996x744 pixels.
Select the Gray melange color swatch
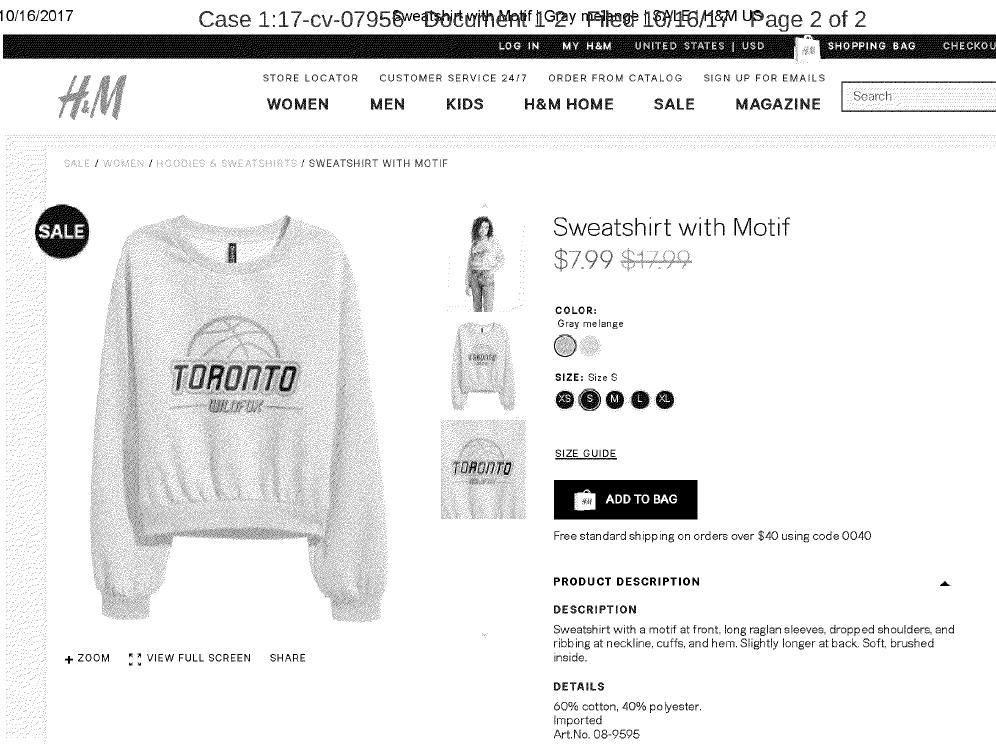point(565,346)
